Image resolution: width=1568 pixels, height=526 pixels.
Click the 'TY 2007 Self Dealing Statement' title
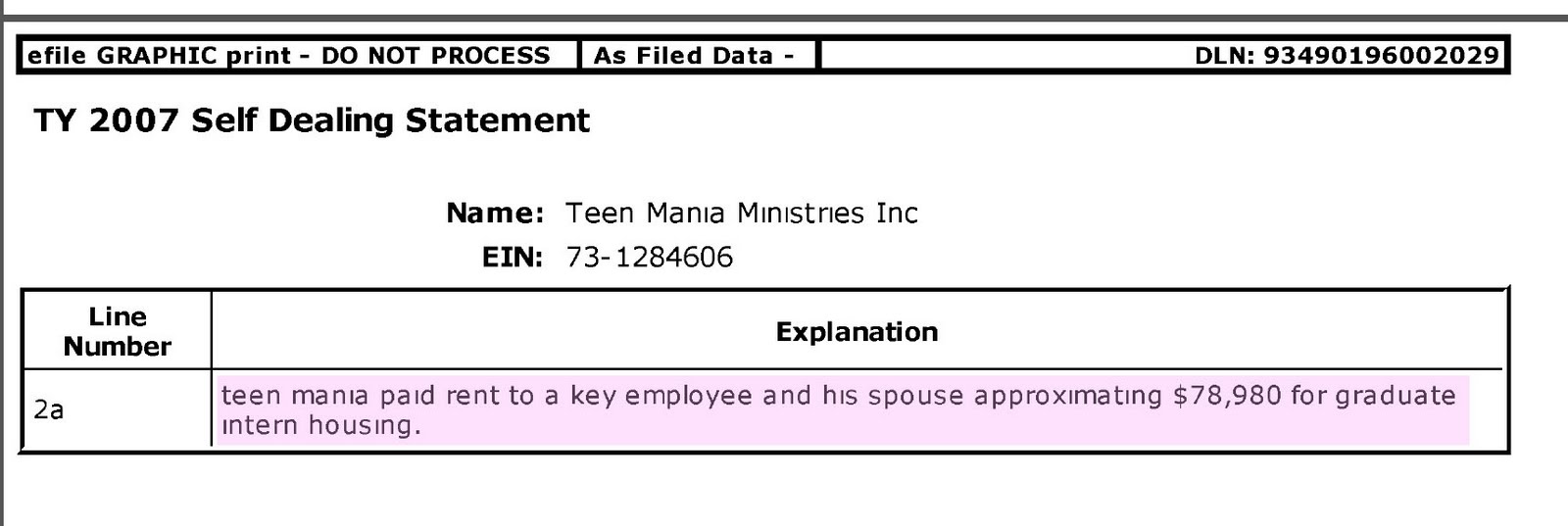(312, 120)
